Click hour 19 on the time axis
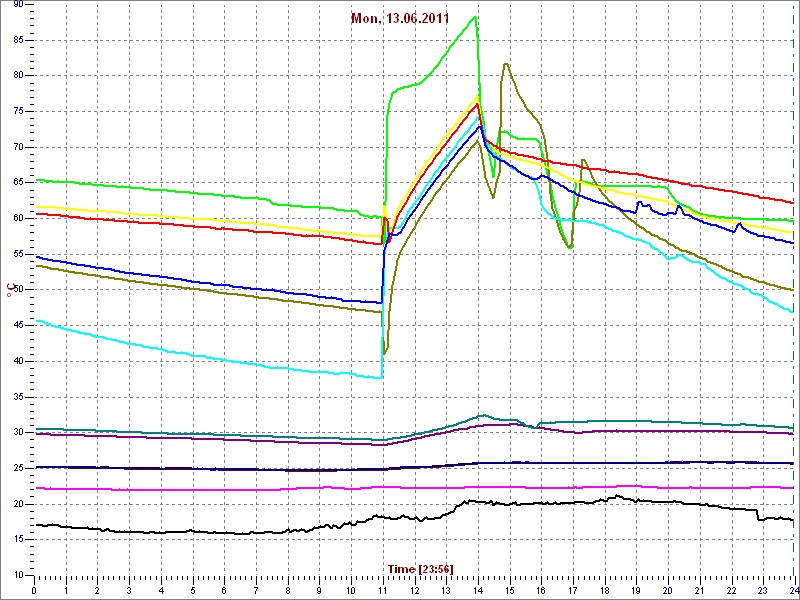This screenshot has height=600, width=800. point(636,590)
